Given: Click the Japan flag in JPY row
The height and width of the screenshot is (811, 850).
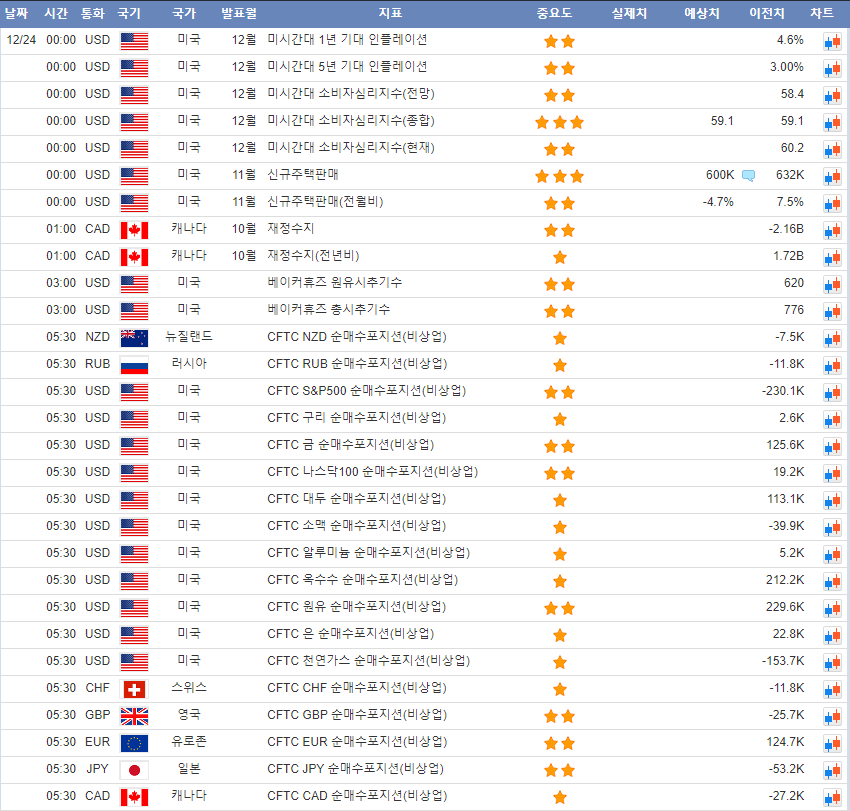Looking at the screenshot, I should coord(133,770).
